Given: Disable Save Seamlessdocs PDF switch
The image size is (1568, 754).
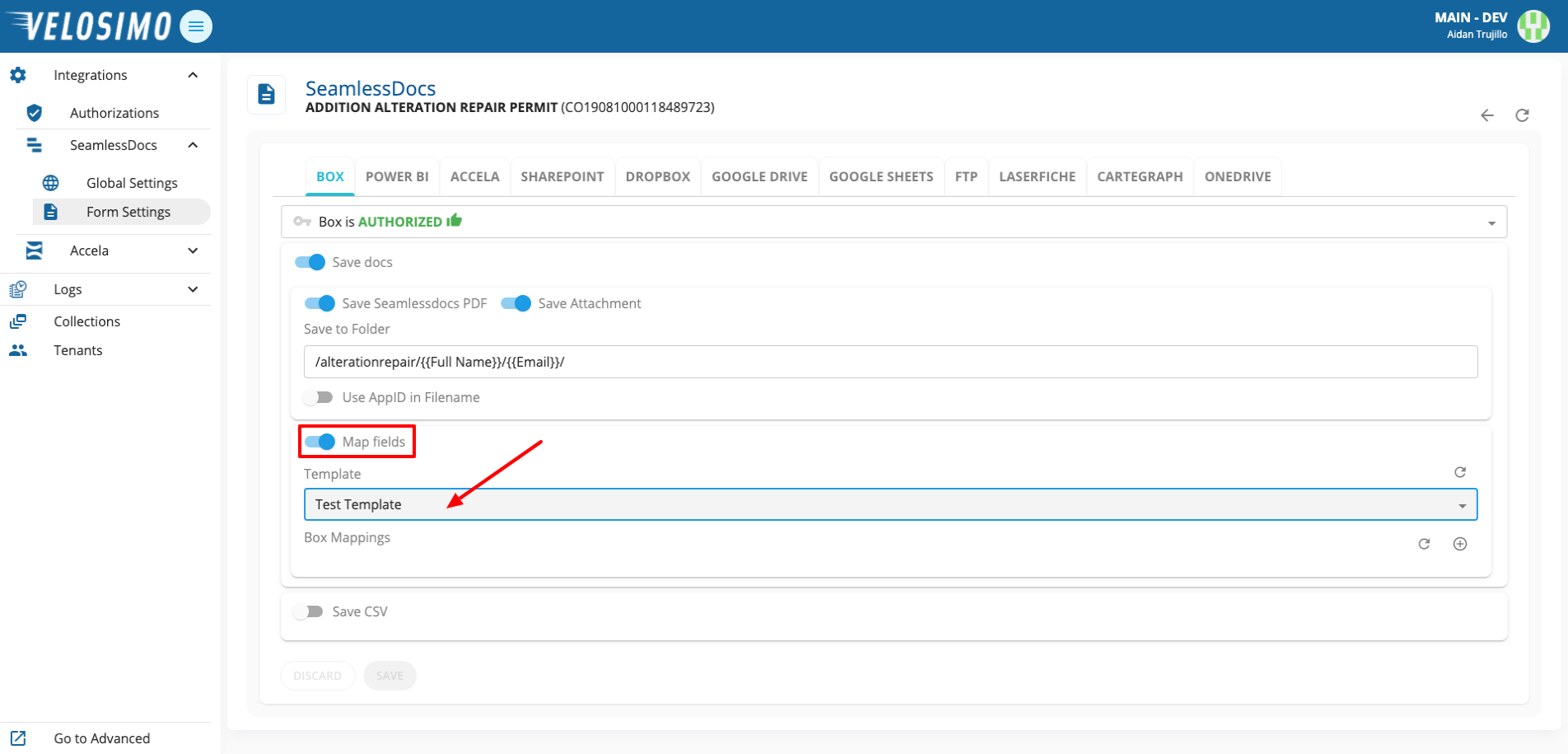Looking at the screenshot, I should 320,303.
